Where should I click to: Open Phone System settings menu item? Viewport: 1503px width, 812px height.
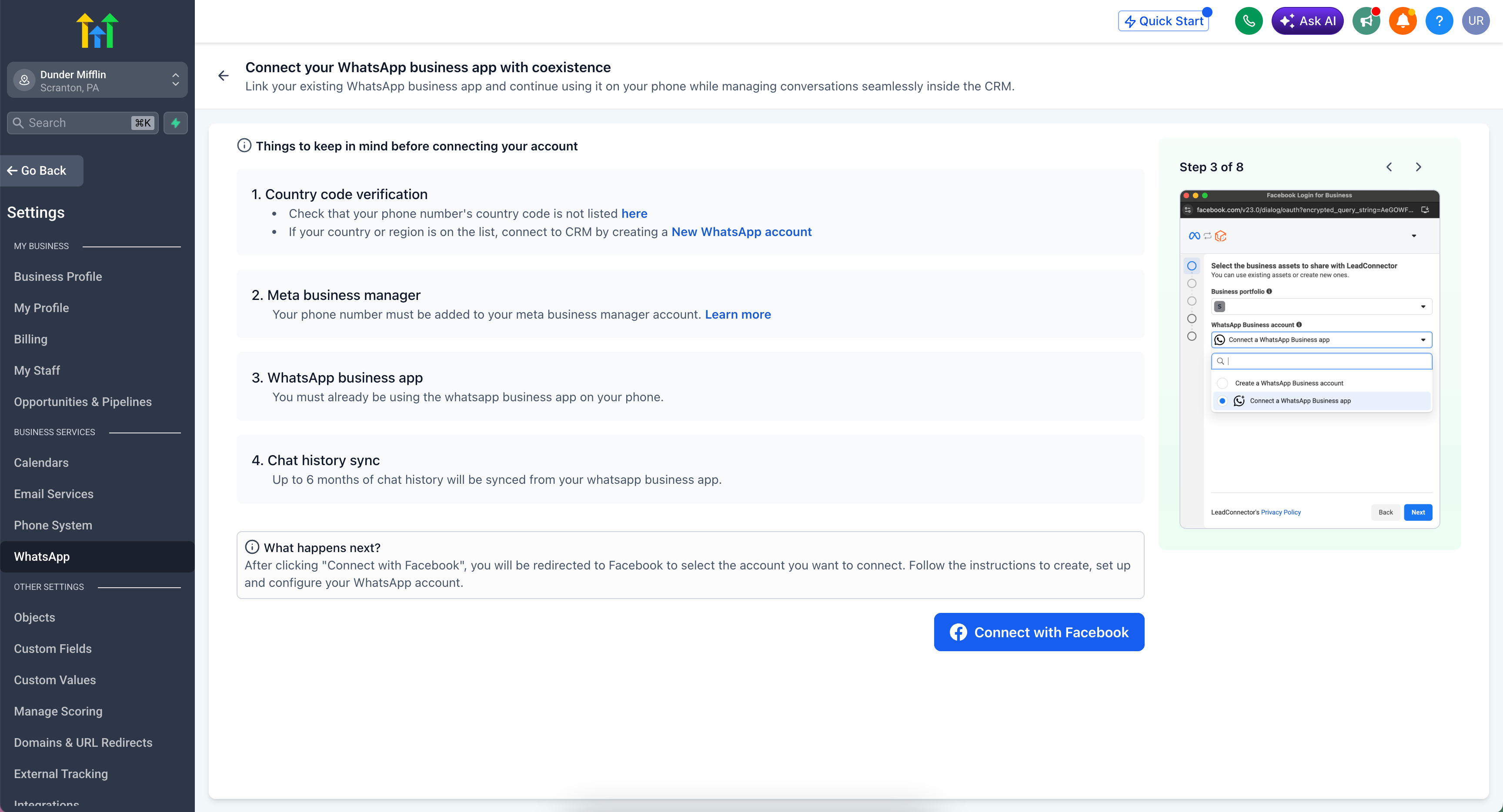[53, 525]
